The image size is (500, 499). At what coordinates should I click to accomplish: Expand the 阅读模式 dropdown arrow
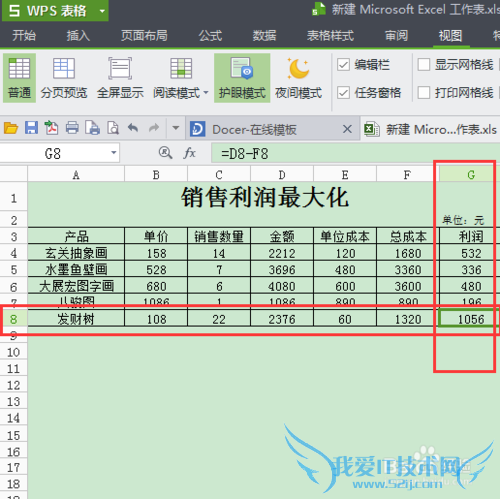pos(206,93)
